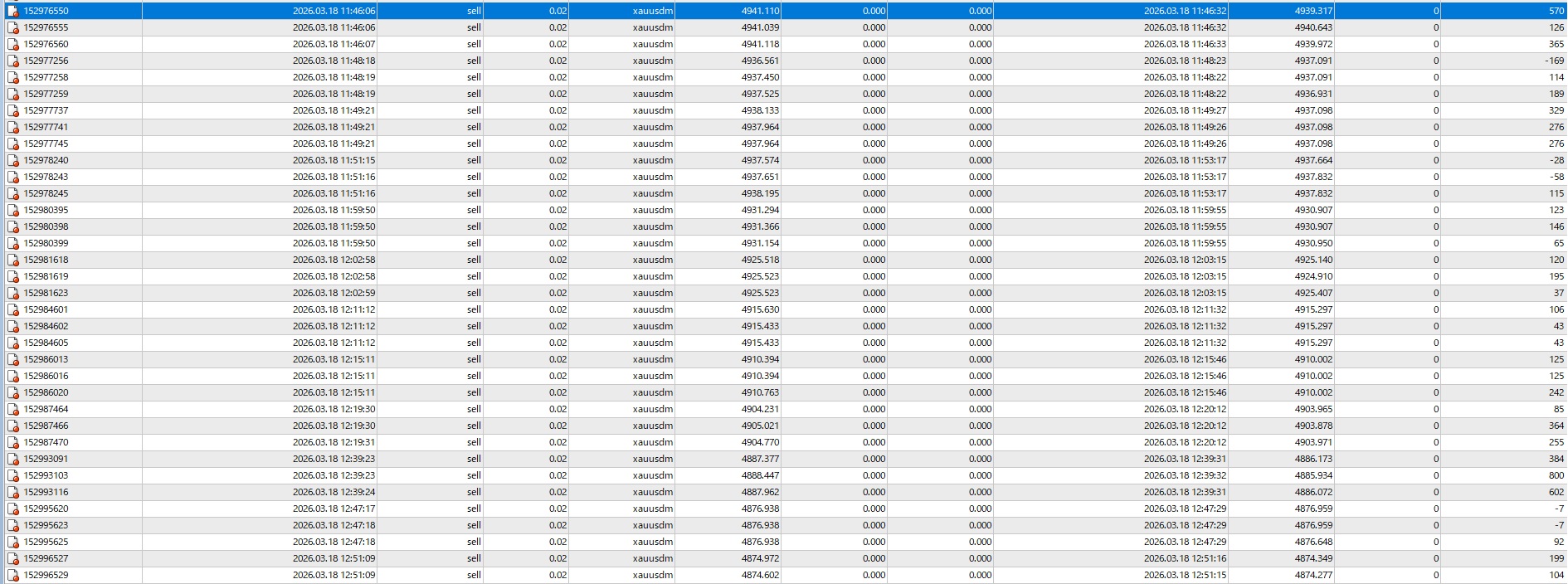Click the profit value 800
The height and width of the screenshot is (584, 1568).
[x=1556, y=475]
